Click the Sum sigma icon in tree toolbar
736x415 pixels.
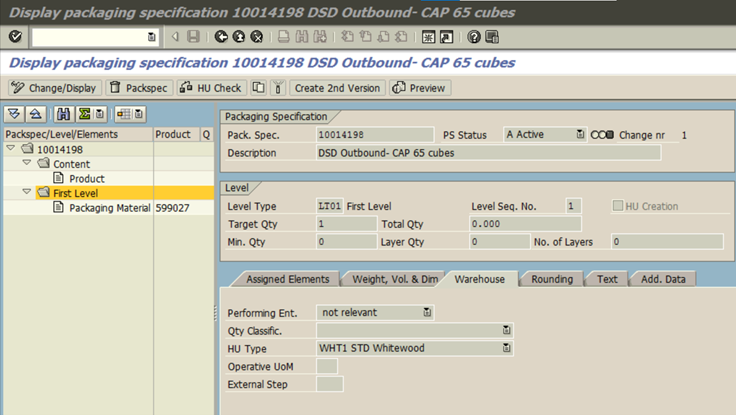[x=84, y=114]
